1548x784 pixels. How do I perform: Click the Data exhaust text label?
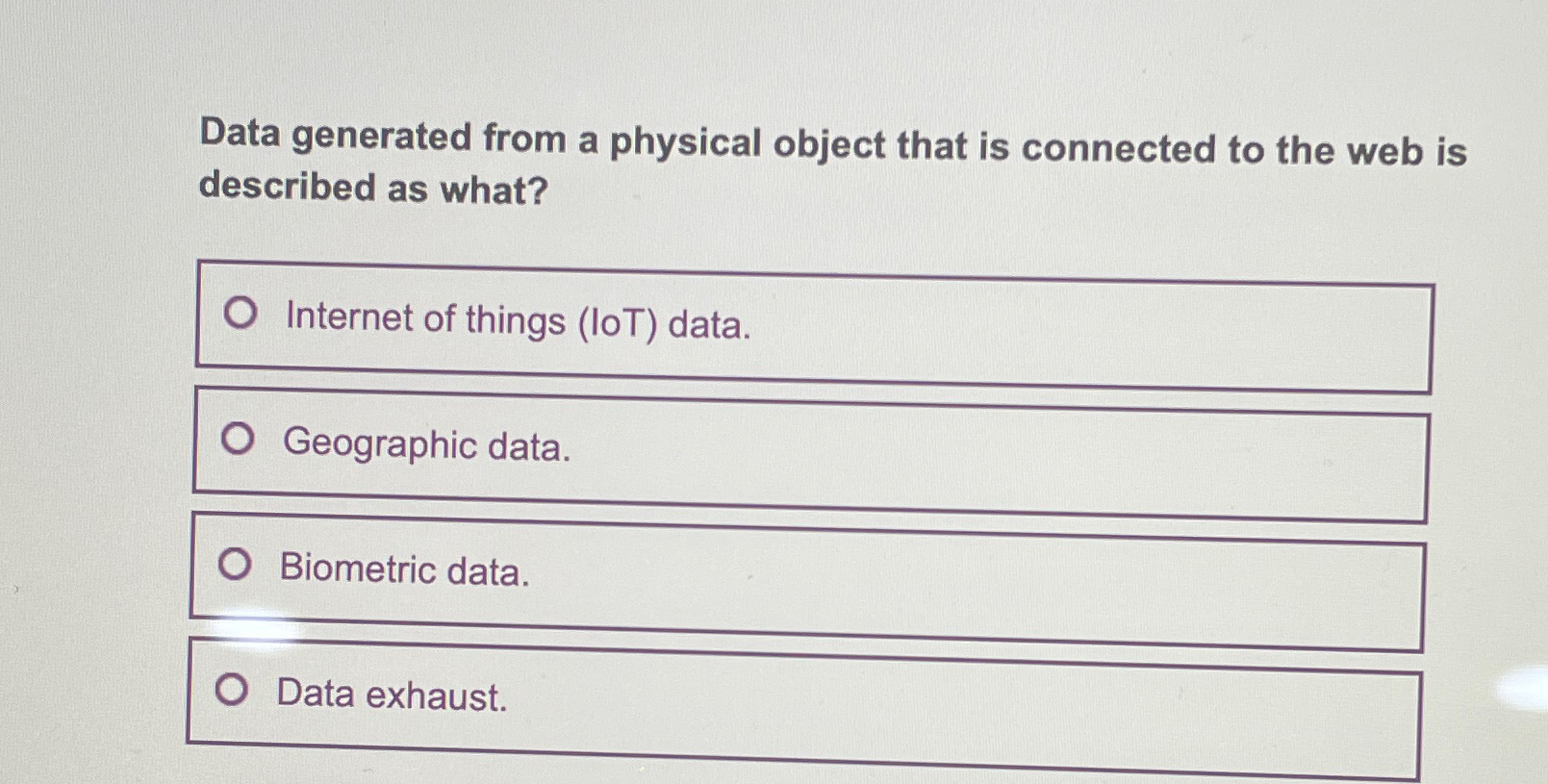point(391,696)
